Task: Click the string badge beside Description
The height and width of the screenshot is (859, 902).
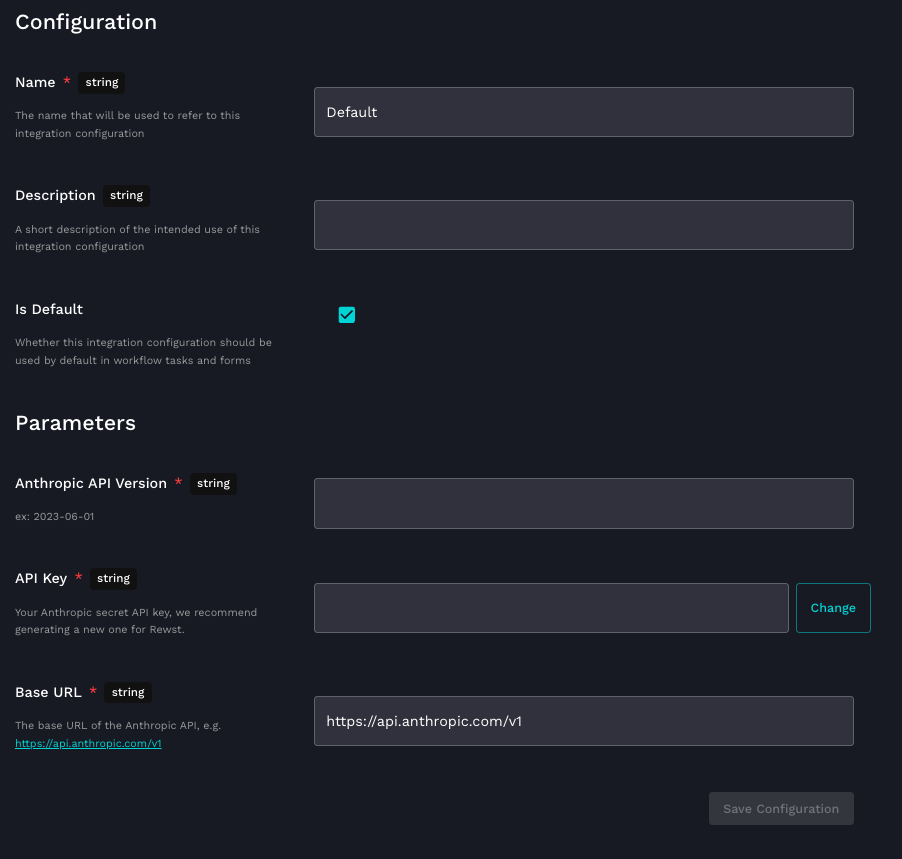Action: pos(127,195)
